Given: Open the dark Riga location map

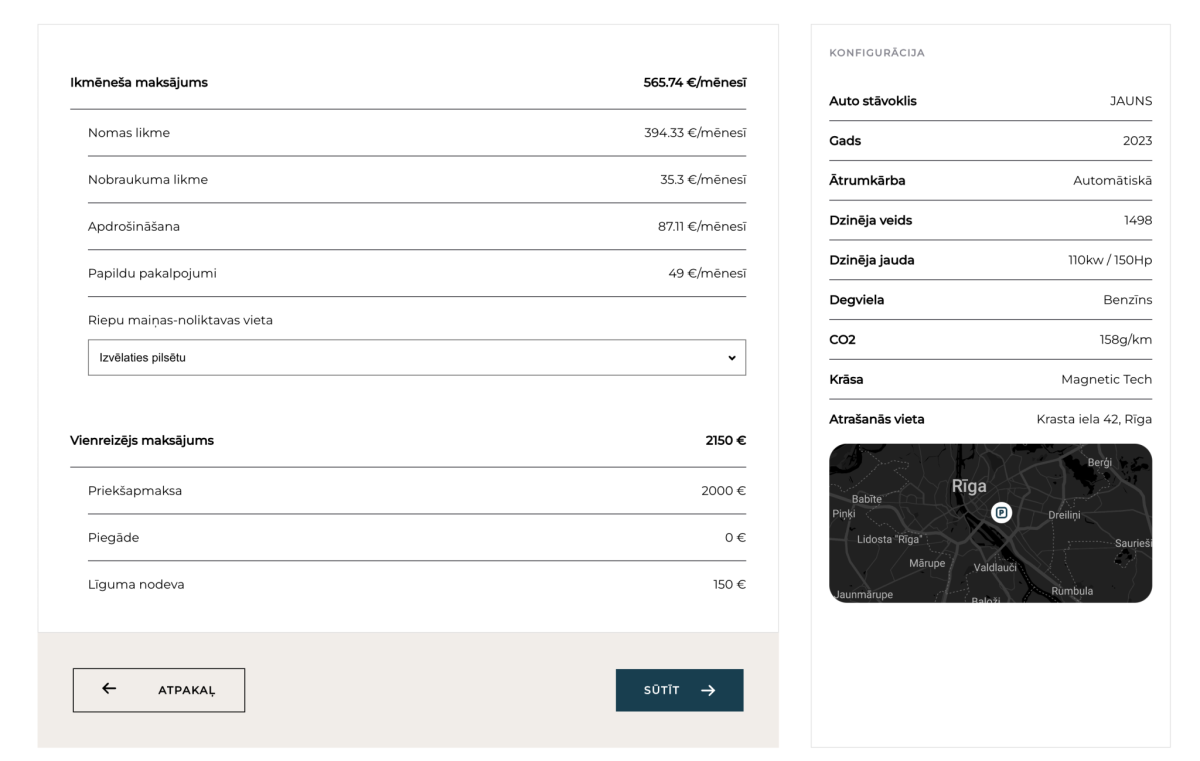Looking at the screenshot, I should pos(991,523).
